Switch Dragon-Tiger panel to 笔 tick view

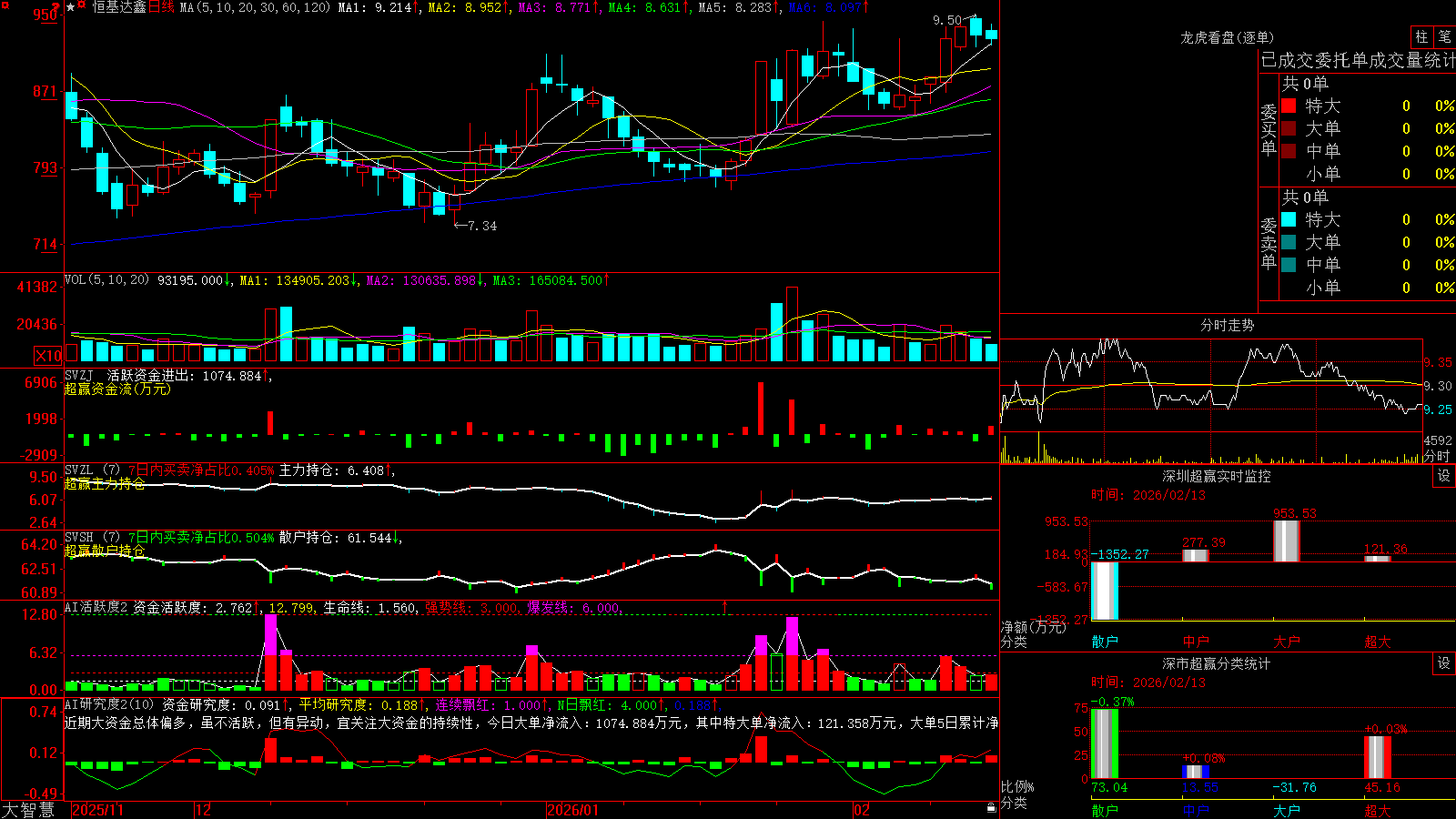pyautogui.click(x=1444, y=36)
